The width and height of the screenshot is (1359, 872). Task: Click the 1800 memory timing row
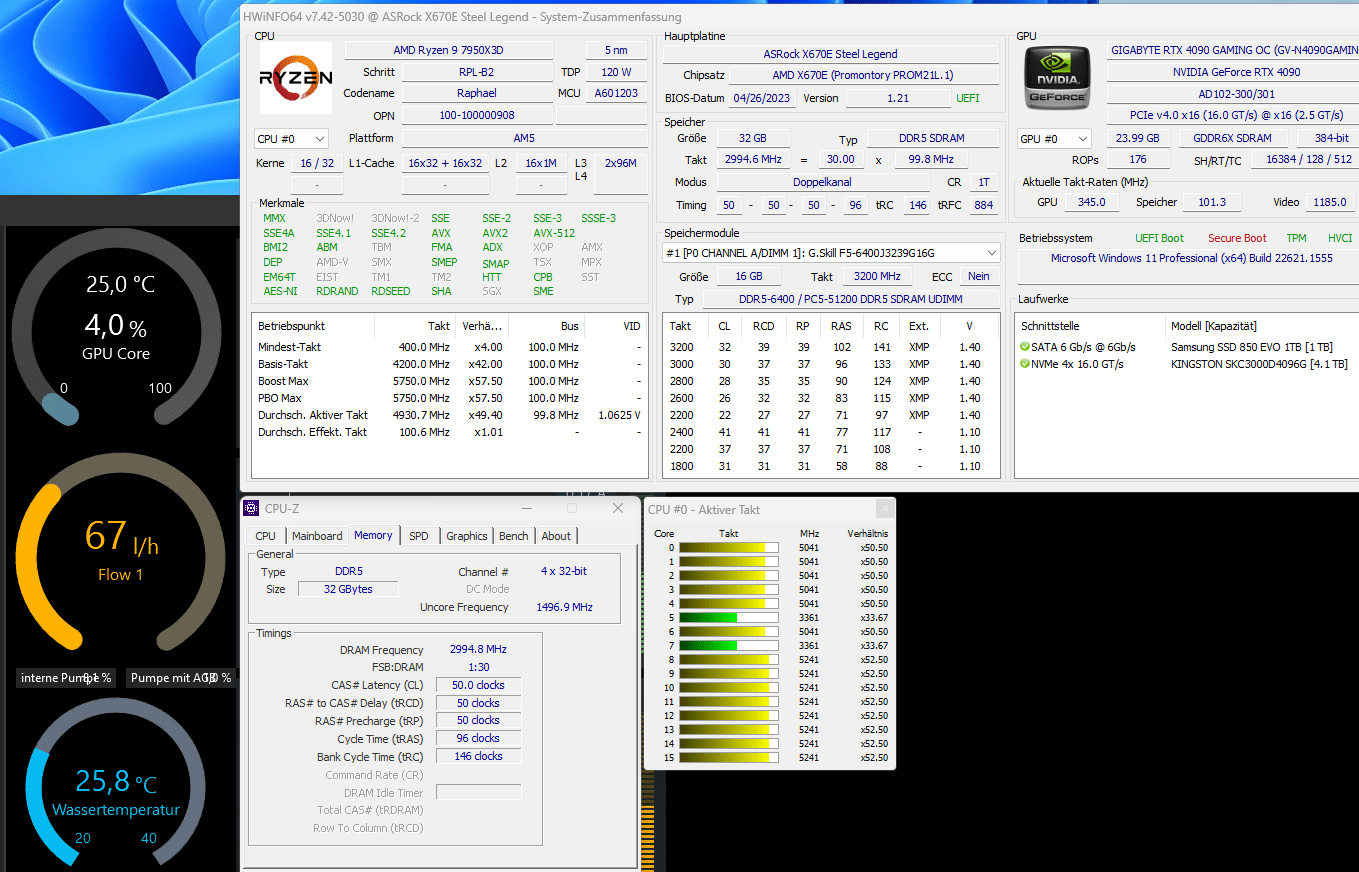click(830, 466)
